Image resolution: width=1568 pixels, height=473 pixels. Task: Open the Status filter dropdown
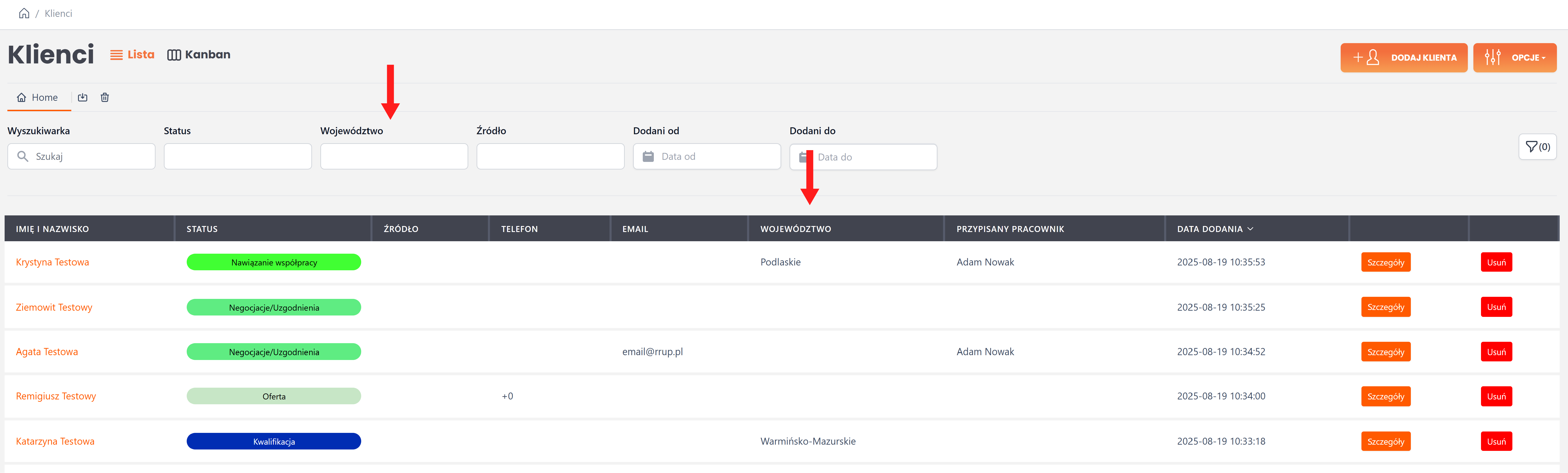tap(237, 157)
